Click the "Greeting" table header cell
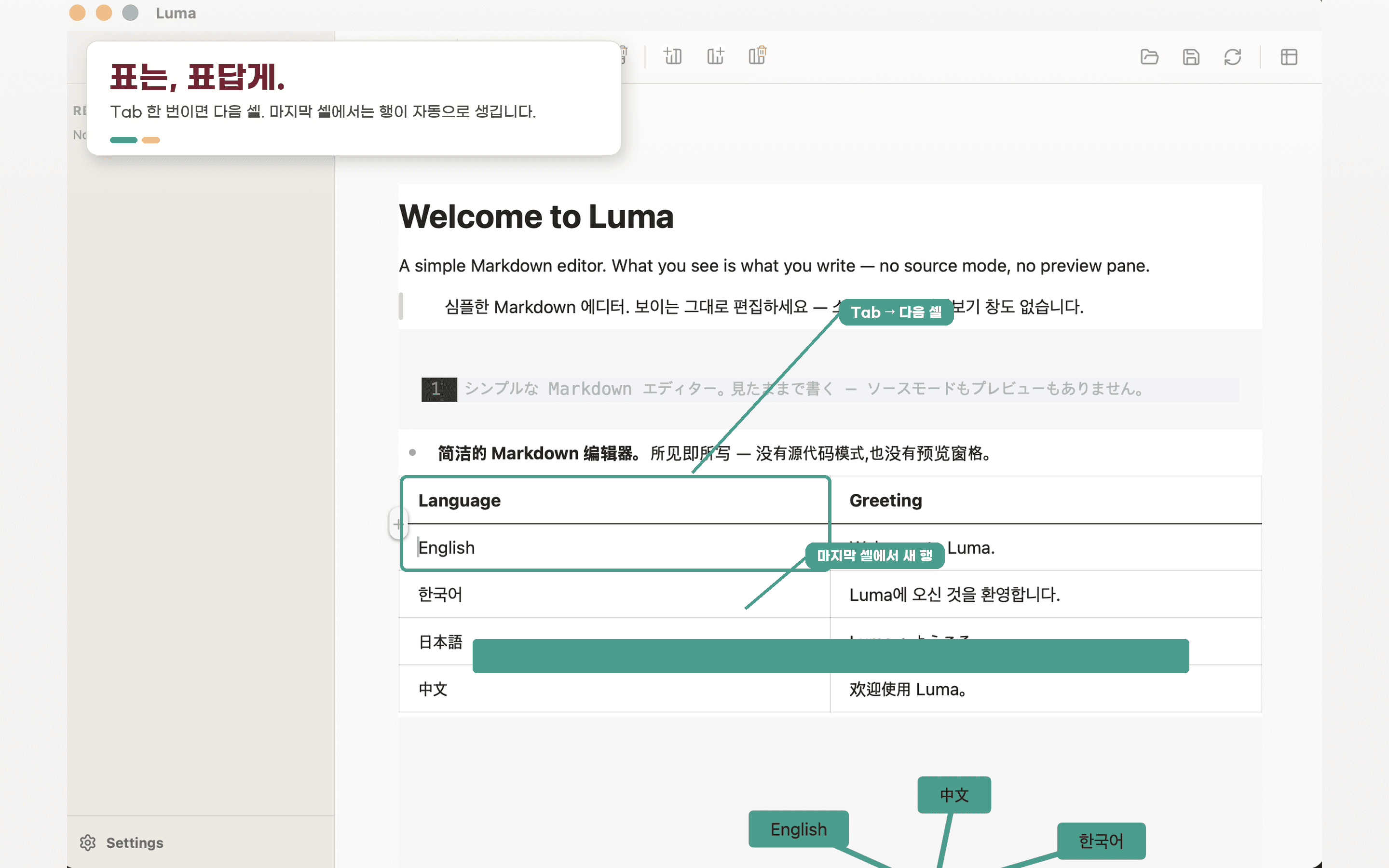Image resolution: width=1389 pixels, height=868 pixels. 1046,500
